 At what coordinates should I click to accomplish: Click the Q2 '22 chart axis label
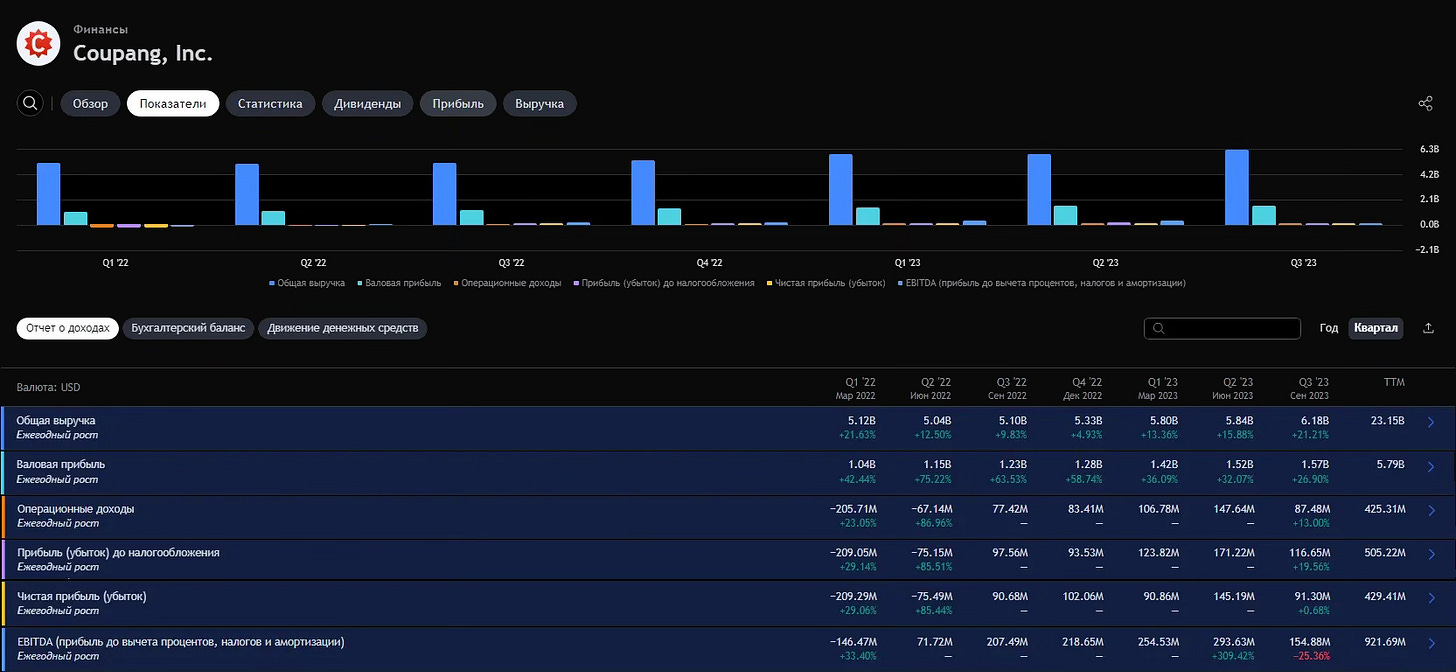pos(313,263)
